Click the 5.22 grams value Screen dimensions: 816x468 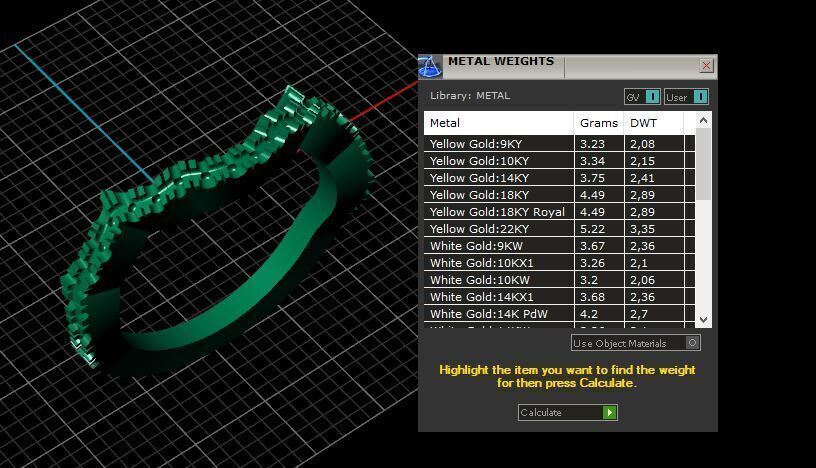(592, 229)
